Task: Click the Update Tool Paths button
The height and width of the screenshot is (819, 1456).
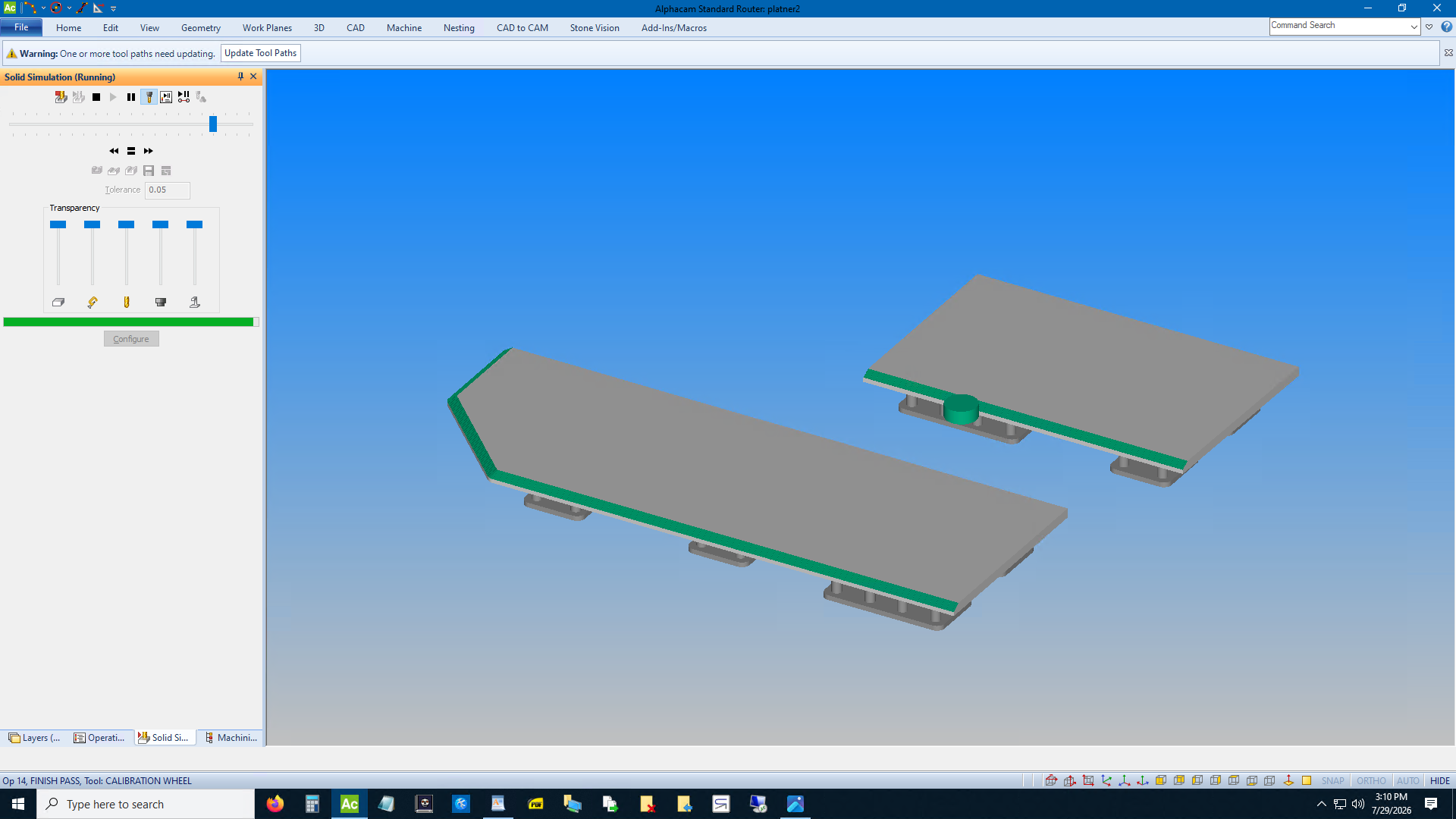Action: [x=260, y=53]
